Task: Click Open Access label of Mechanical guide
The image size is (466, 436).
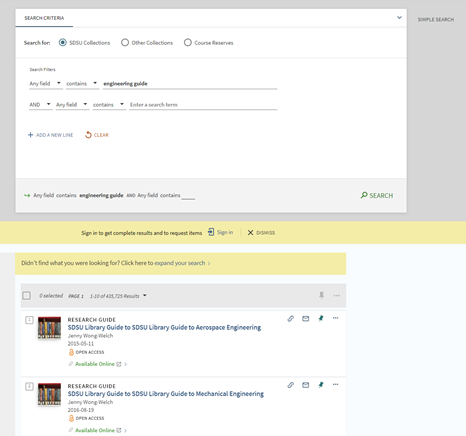Action: [x=90, y=418]
